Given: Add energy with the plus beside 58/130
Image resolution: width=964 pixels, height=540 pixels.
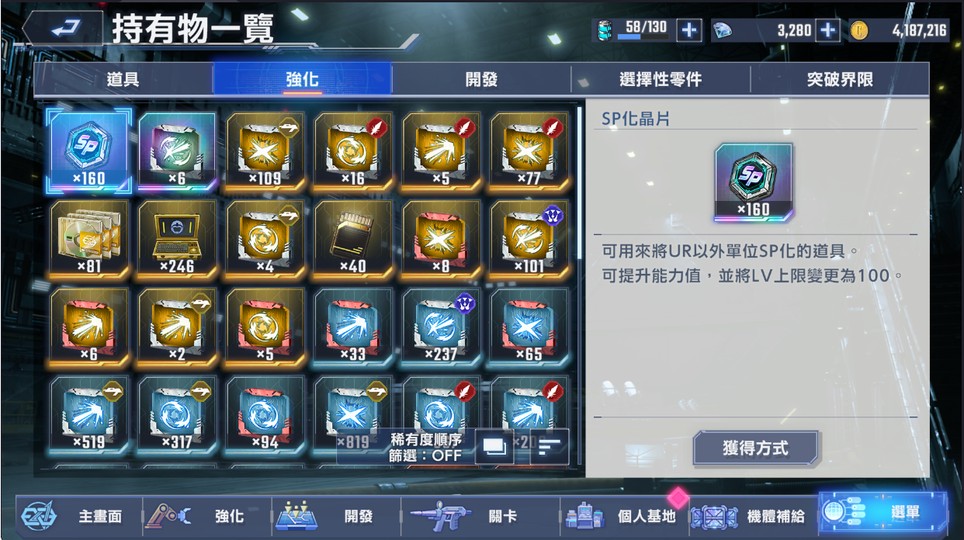Looking at the screenshot, I should point(689,30).
